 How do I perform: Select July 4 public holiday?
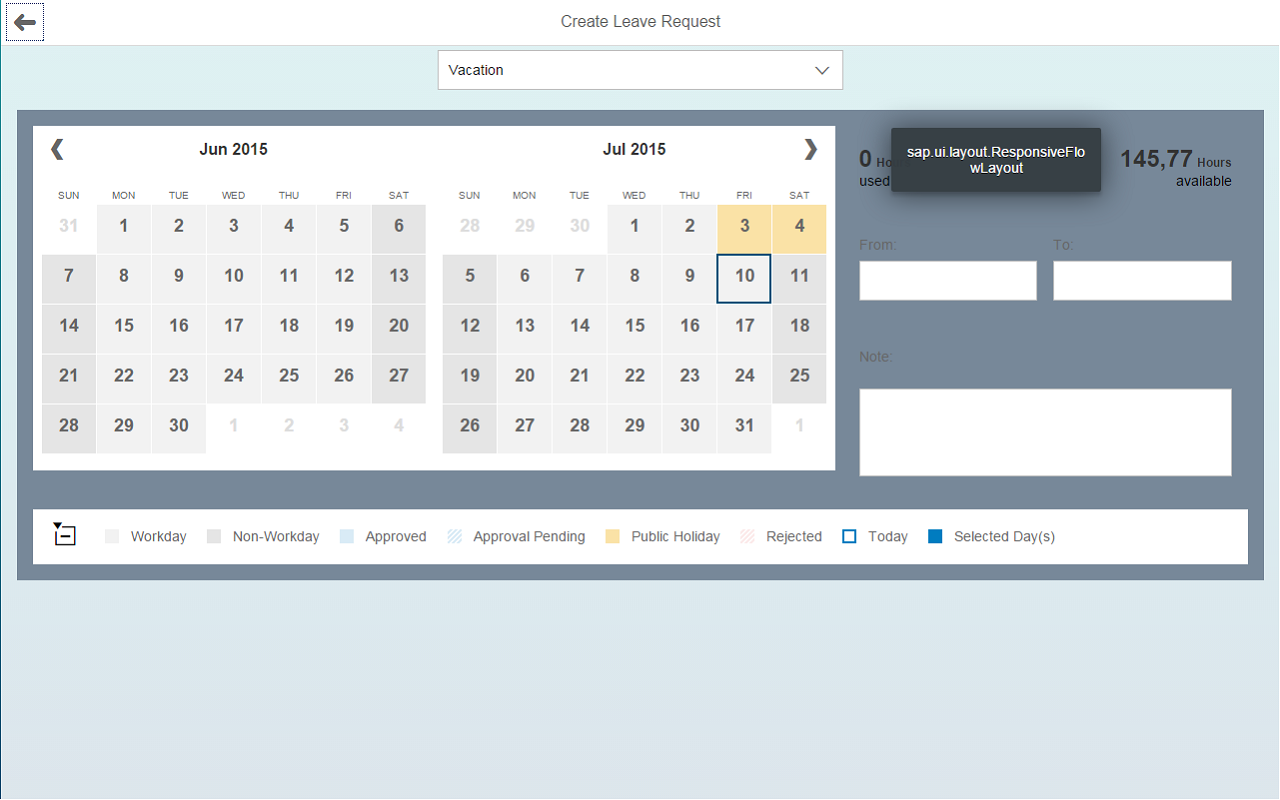799,228
